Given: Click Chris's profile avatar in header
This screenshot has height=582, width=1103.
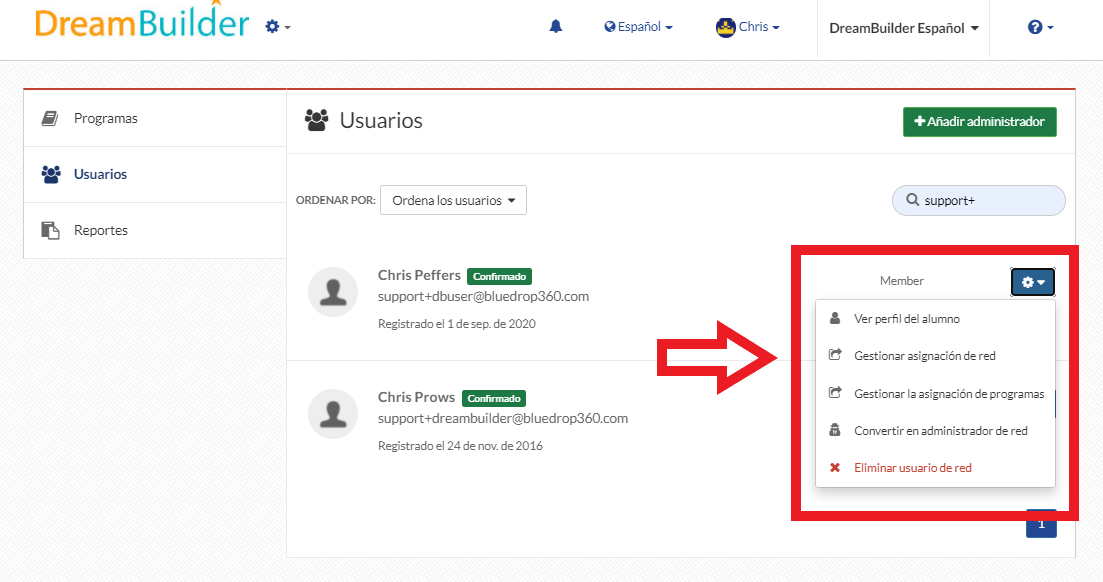Looking at the screenshot, I should [x=725, y=27].
